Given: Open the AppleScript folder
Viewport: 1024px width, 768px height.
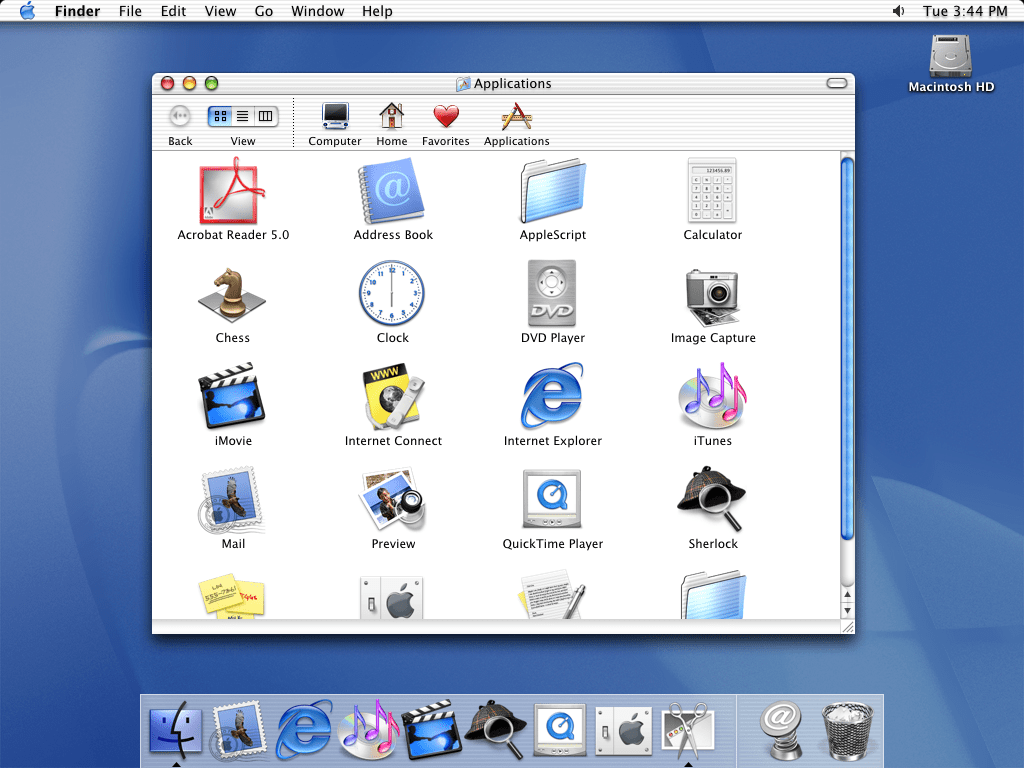Looking at the screenshot, I should [x=552, y=193].
